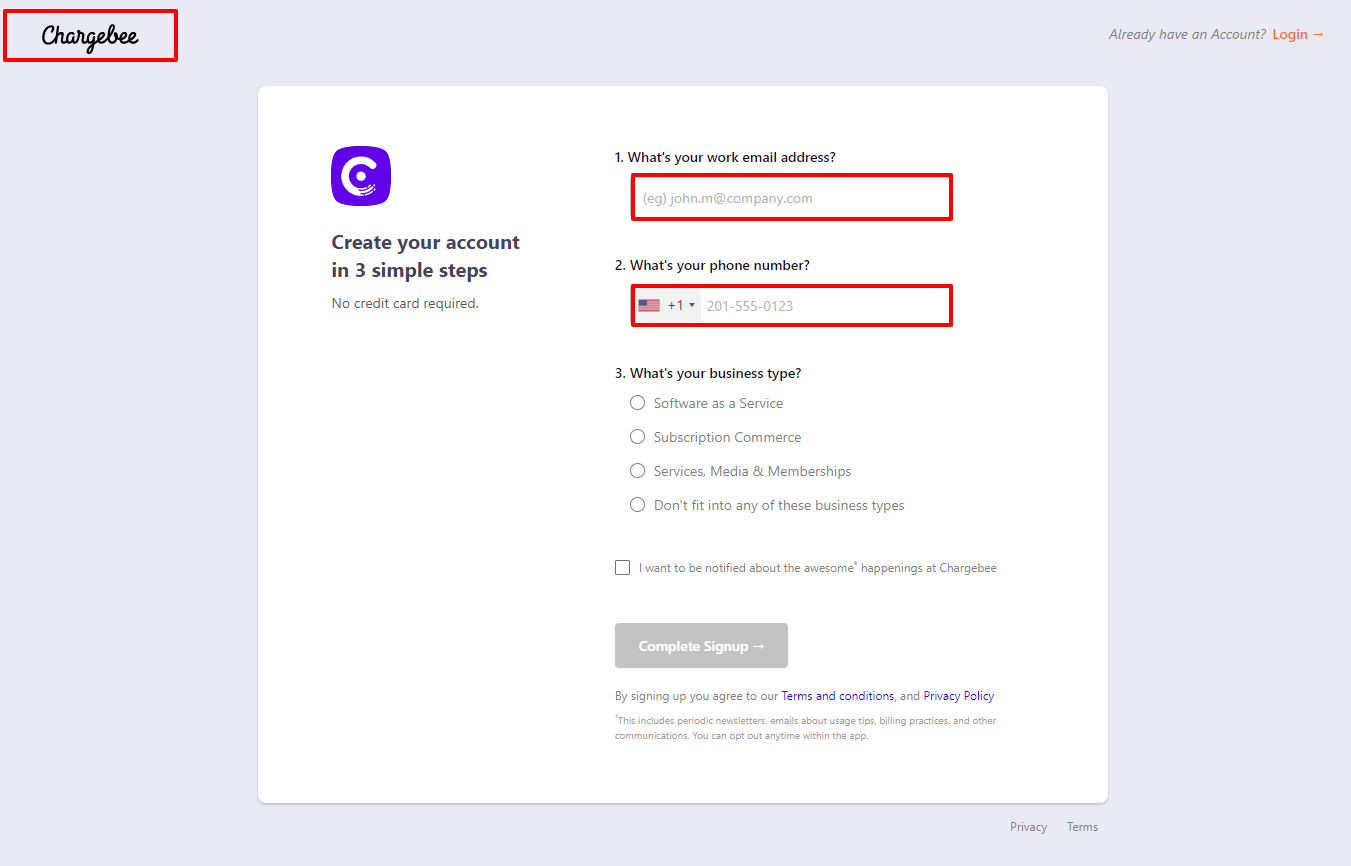Screen dimensions: 1351x866
Task: Select Services, Media & Memberships radio button
Action: click(638, 471)
